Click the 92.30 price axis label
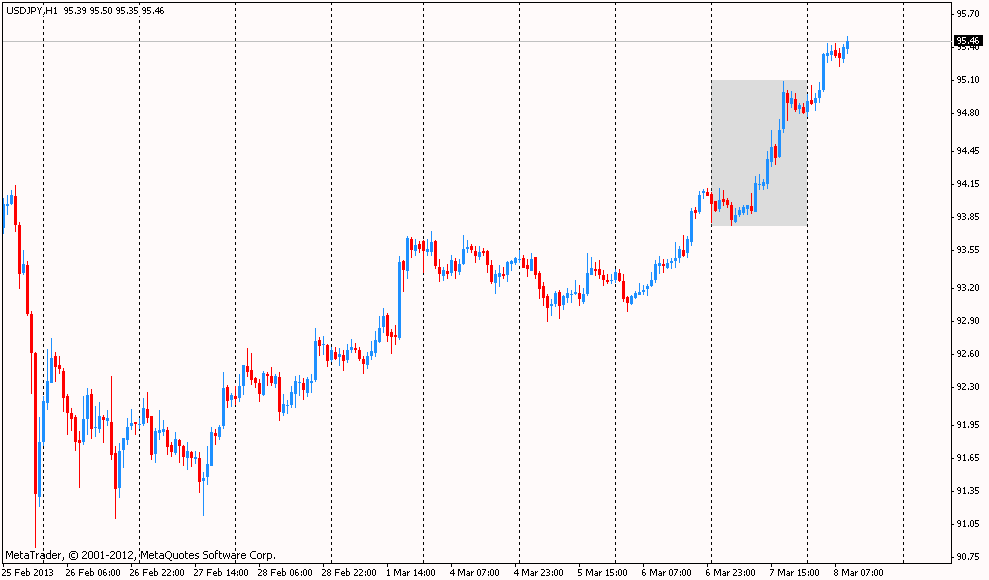The image size is (989, 580). [968, 386]
